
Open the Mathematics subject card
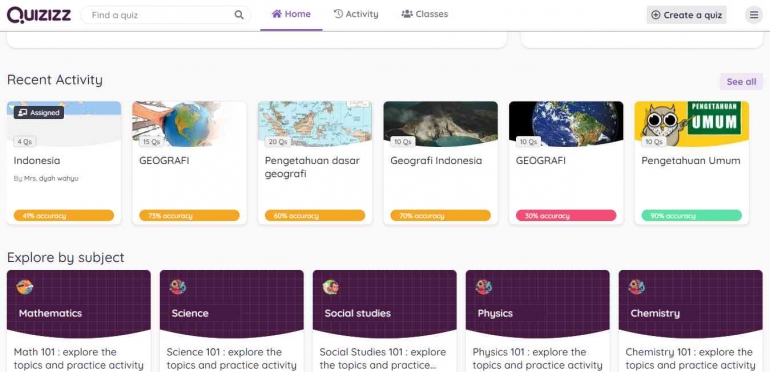pyautogui.click(x=79, y=321)
